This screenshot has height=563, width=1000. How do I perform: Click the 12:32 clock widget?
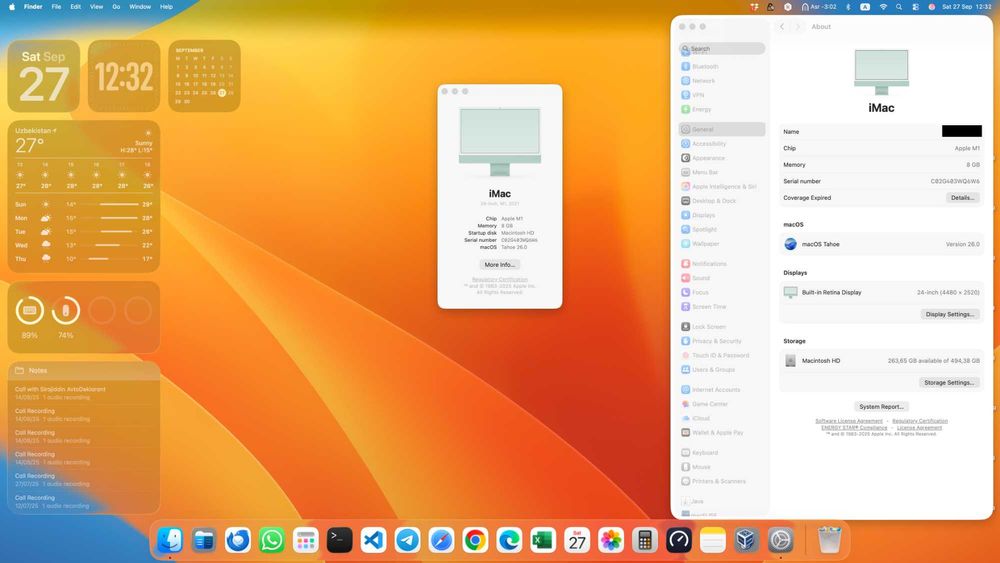click(x=124, y=76)
